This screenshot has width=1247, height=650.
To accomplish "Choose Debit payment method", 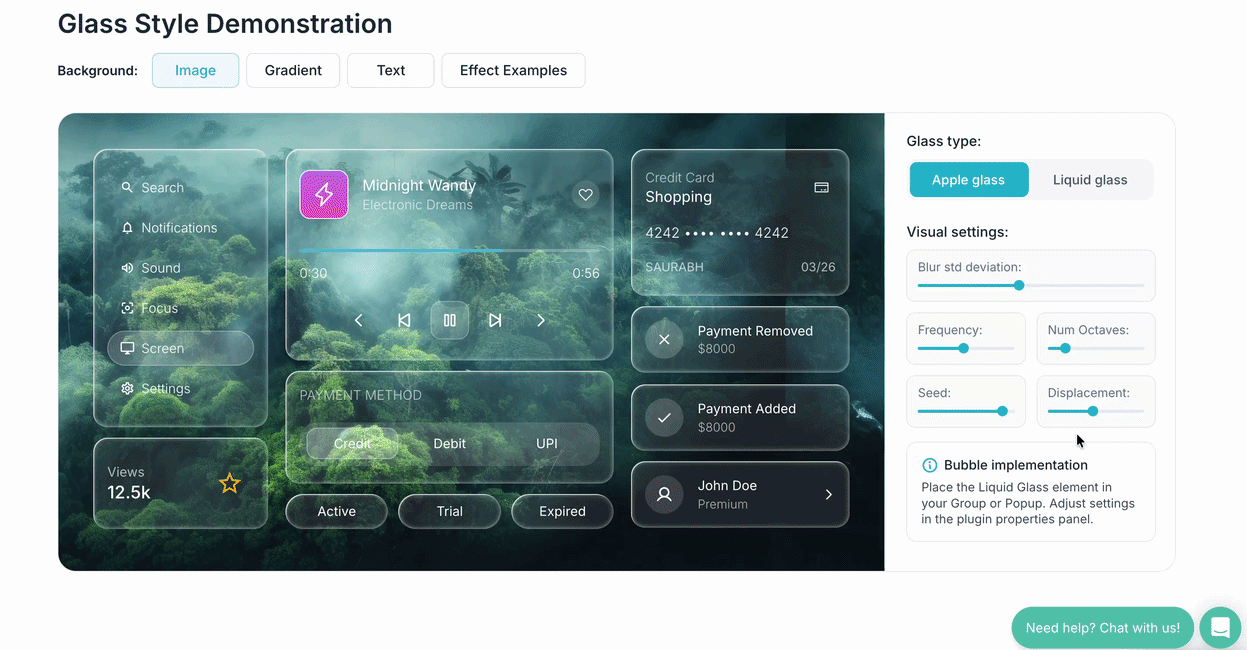I will pyautogui.click(x=449, y=444).
